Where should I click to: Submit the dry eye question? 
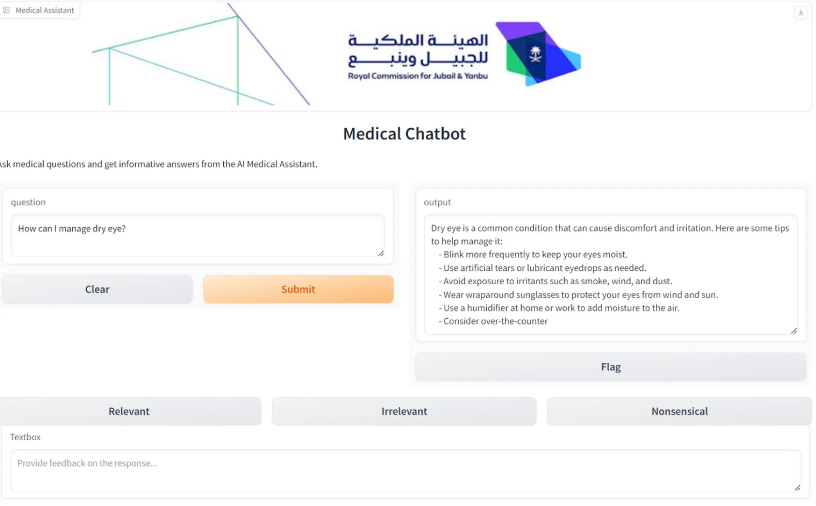298,289
